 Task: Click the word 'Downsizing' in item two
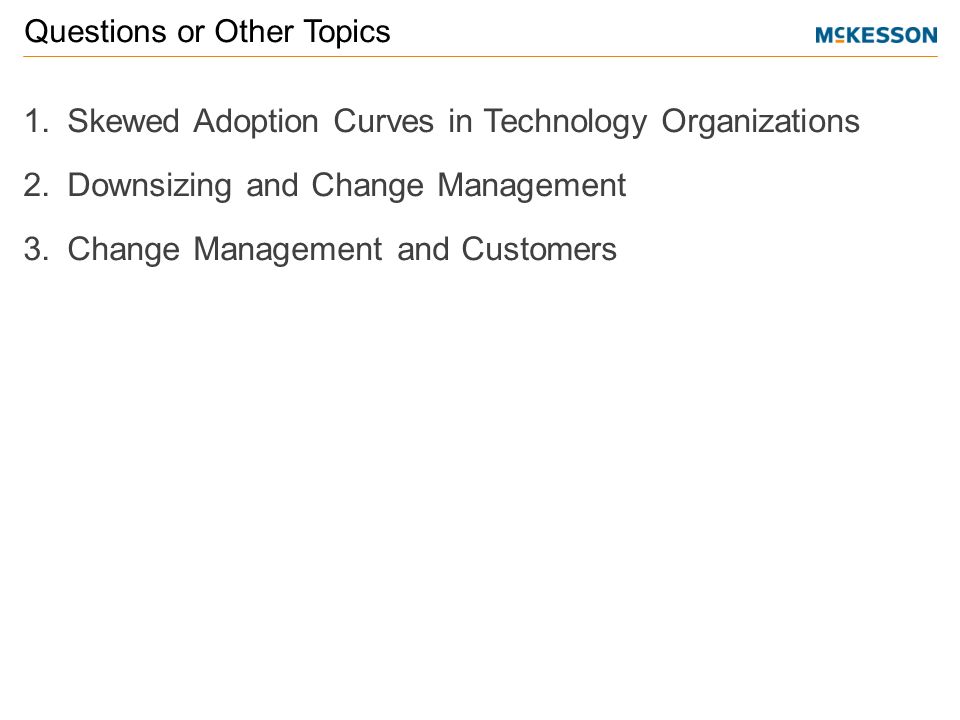[x=149, y=186]
